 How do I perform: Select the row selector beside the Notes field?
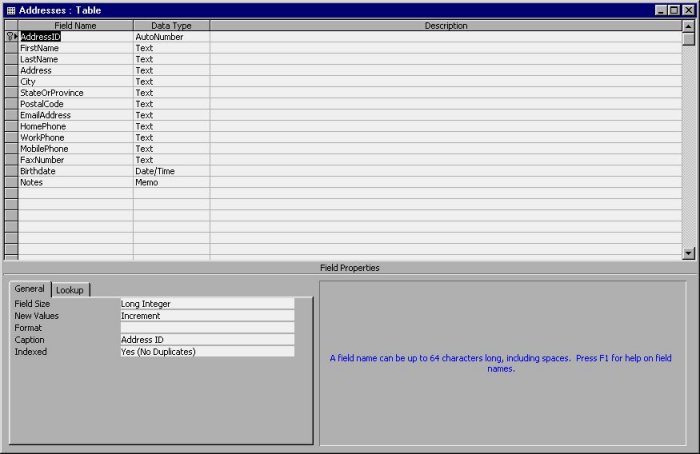pos(11,183)
